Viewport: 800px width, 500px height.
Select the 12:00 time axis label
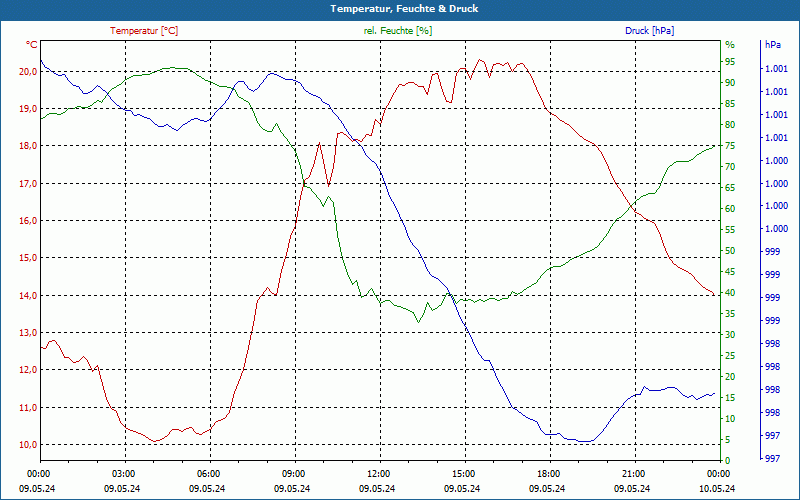pos(377,474)
